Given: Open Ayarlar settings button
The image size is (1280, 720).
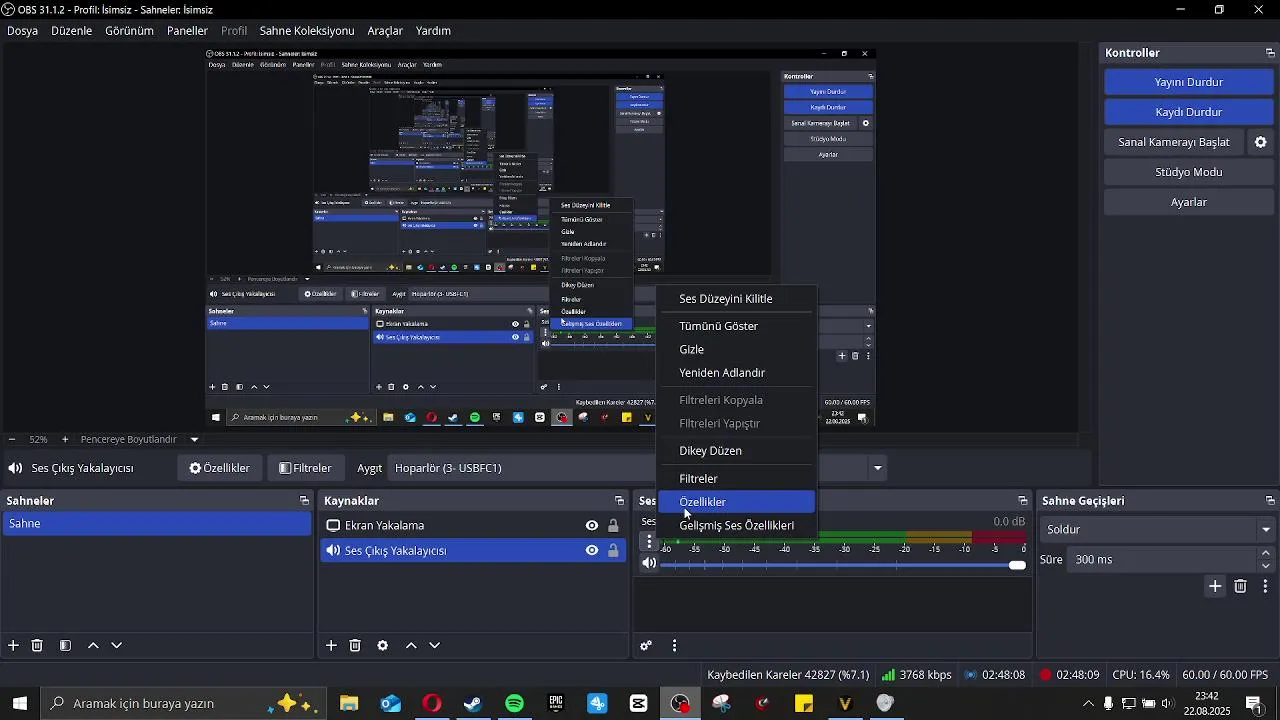Looking at the screenshot, I should tap(1189, 202).
